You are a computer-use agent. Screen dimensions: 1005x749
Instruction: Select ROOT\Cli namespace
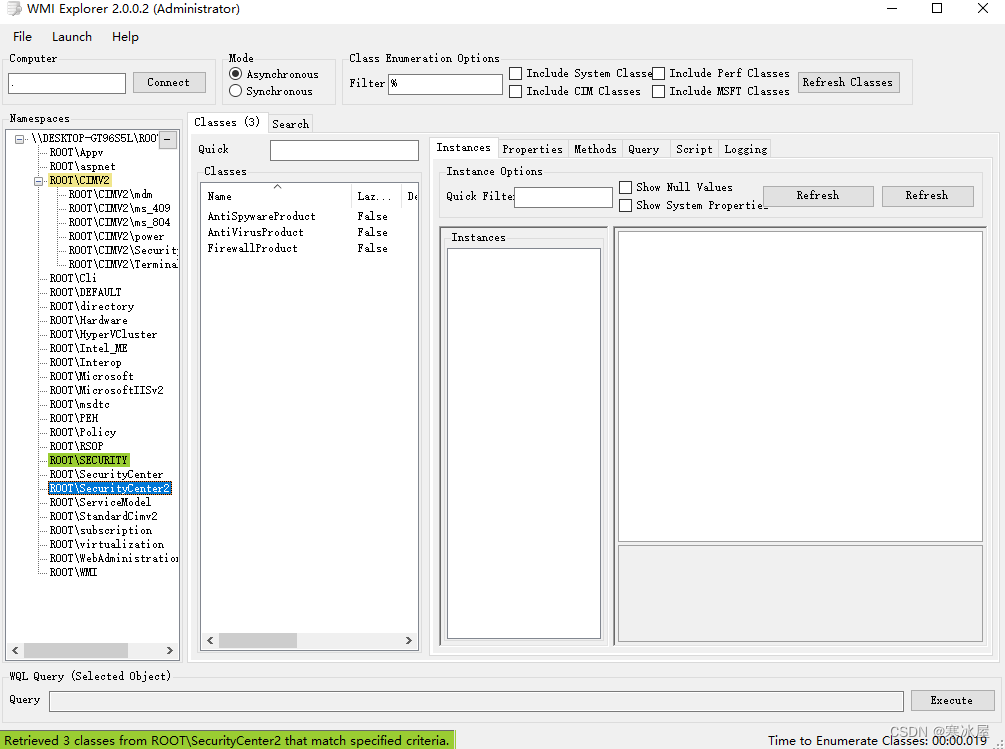coord(73,278)
